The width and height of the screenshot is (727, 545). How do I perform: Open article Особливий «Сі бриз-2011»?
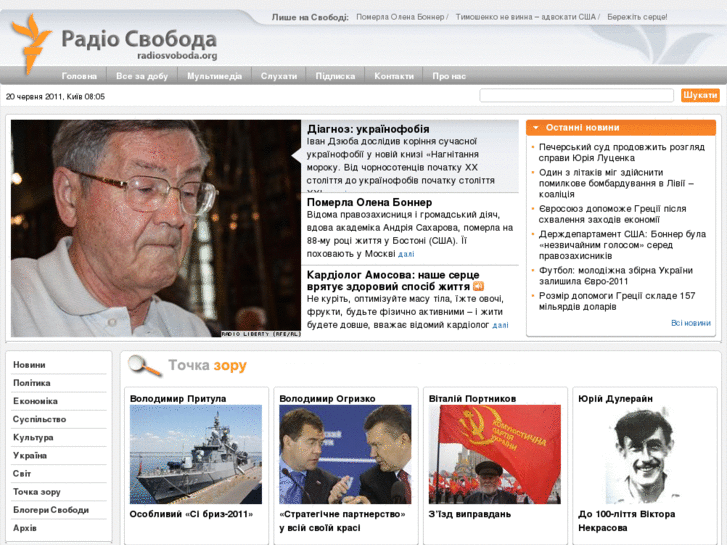(191, 514)
